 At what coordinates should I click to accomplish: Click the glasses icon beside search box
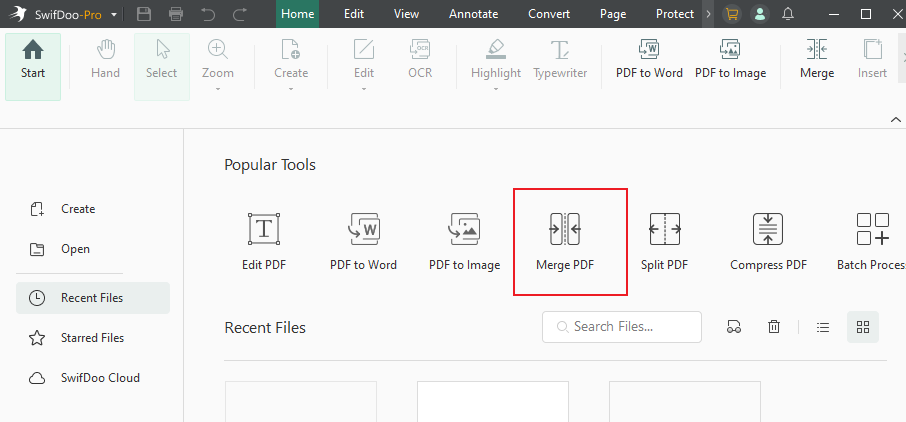click(734, 327)
